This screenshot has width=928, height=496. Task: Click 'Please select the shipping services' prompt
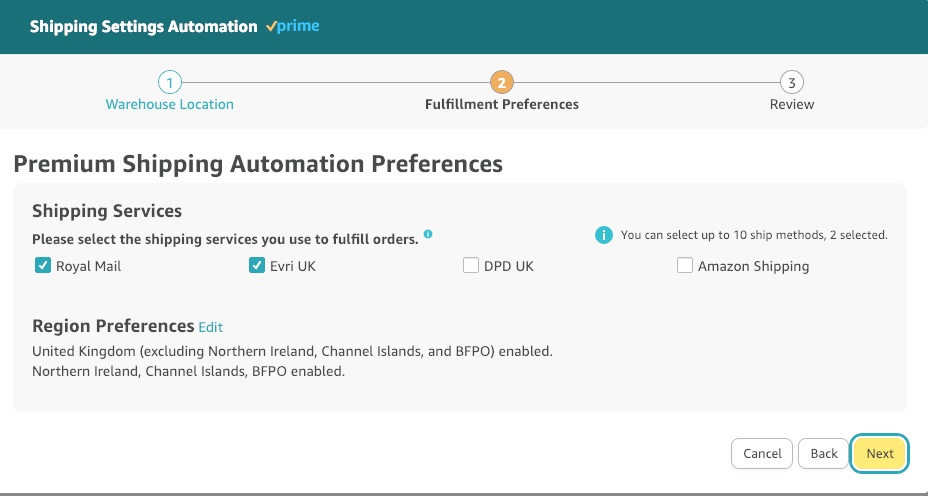(225, 240)
